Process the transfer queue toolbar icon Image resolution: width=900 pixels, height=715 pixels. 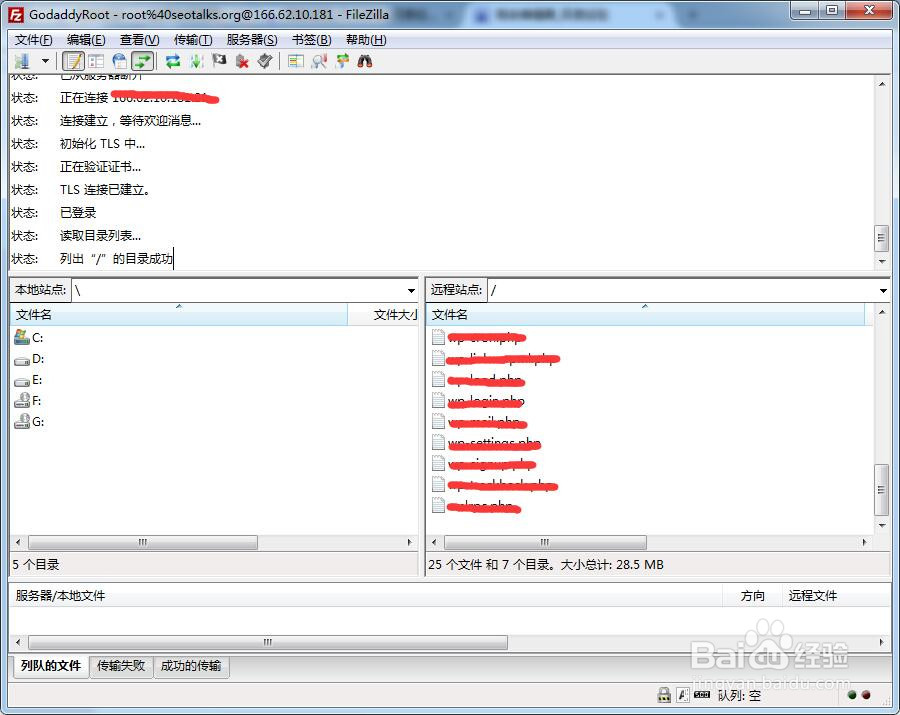[x=197, y=61]
